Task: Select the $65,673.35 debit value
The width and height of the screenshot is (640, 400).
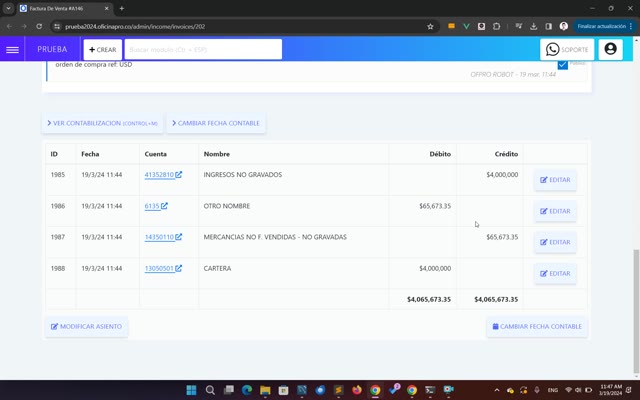Action: [x=435, y=206]
